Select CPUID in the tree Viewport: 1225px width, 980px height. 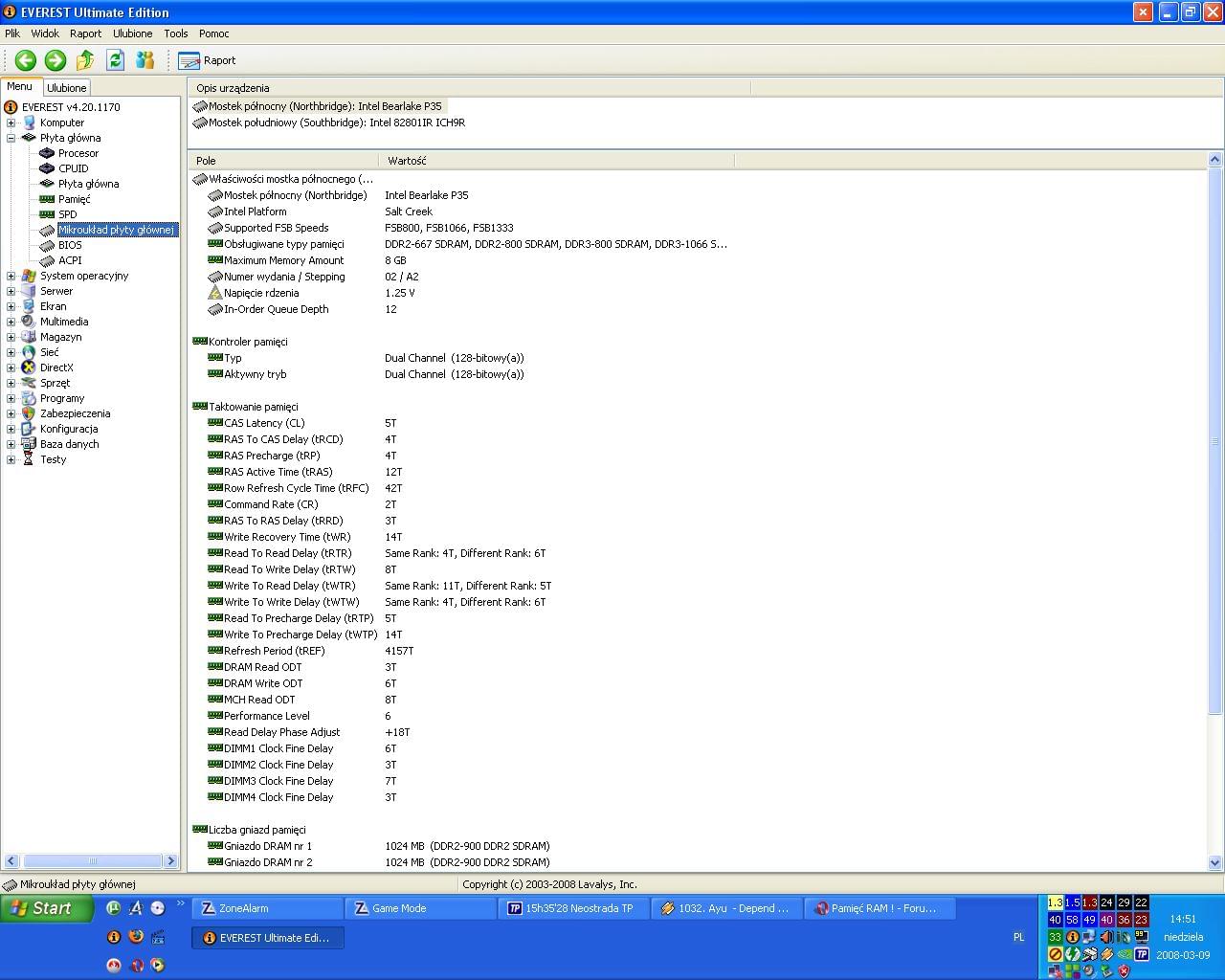[74, 168]
